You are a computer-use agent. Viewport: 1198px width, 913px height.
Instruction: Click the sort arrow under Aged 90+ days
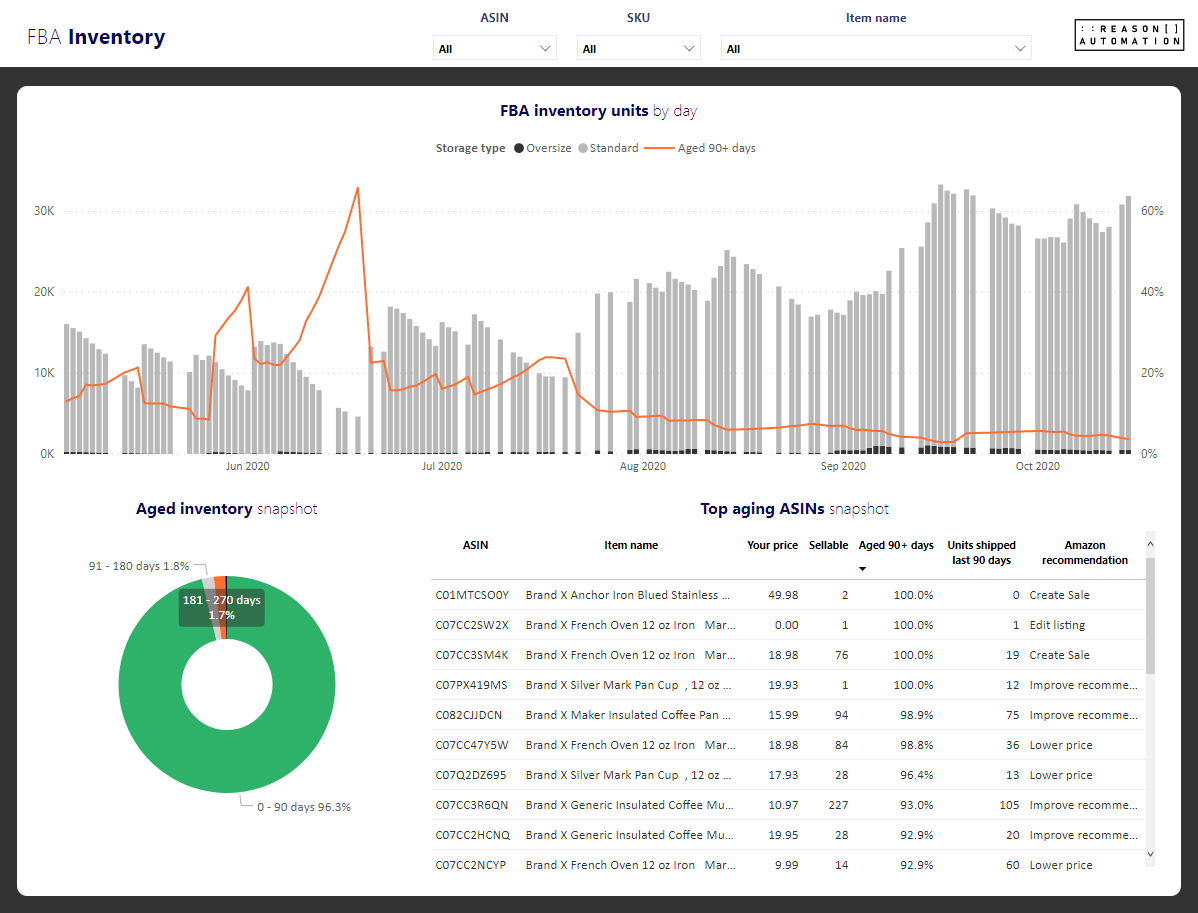pyautogui.click(x=862, y=568)
